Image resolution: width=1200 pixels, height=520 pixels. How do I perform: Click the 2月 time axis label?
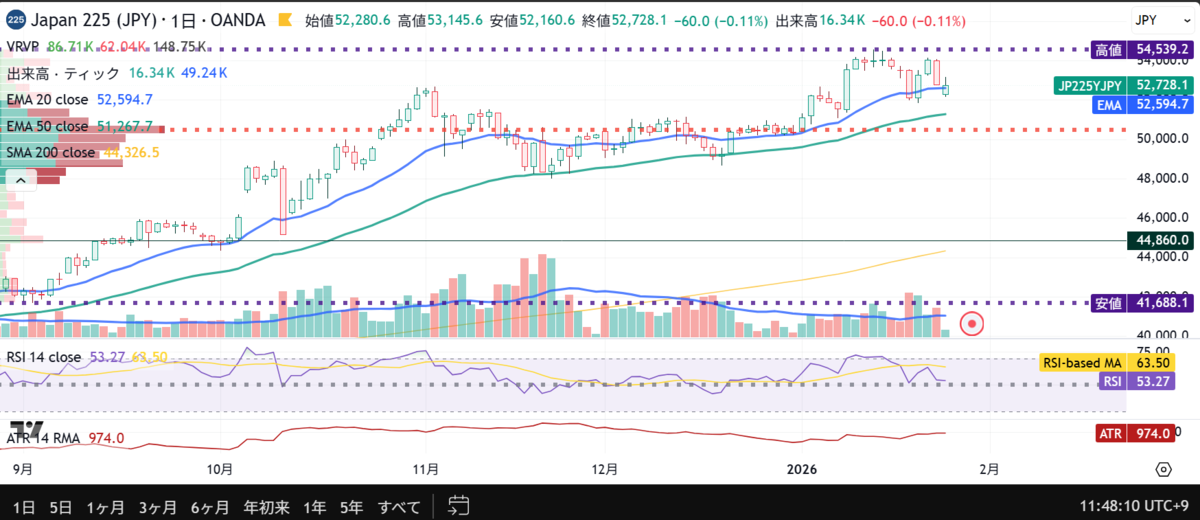point(989,469)
